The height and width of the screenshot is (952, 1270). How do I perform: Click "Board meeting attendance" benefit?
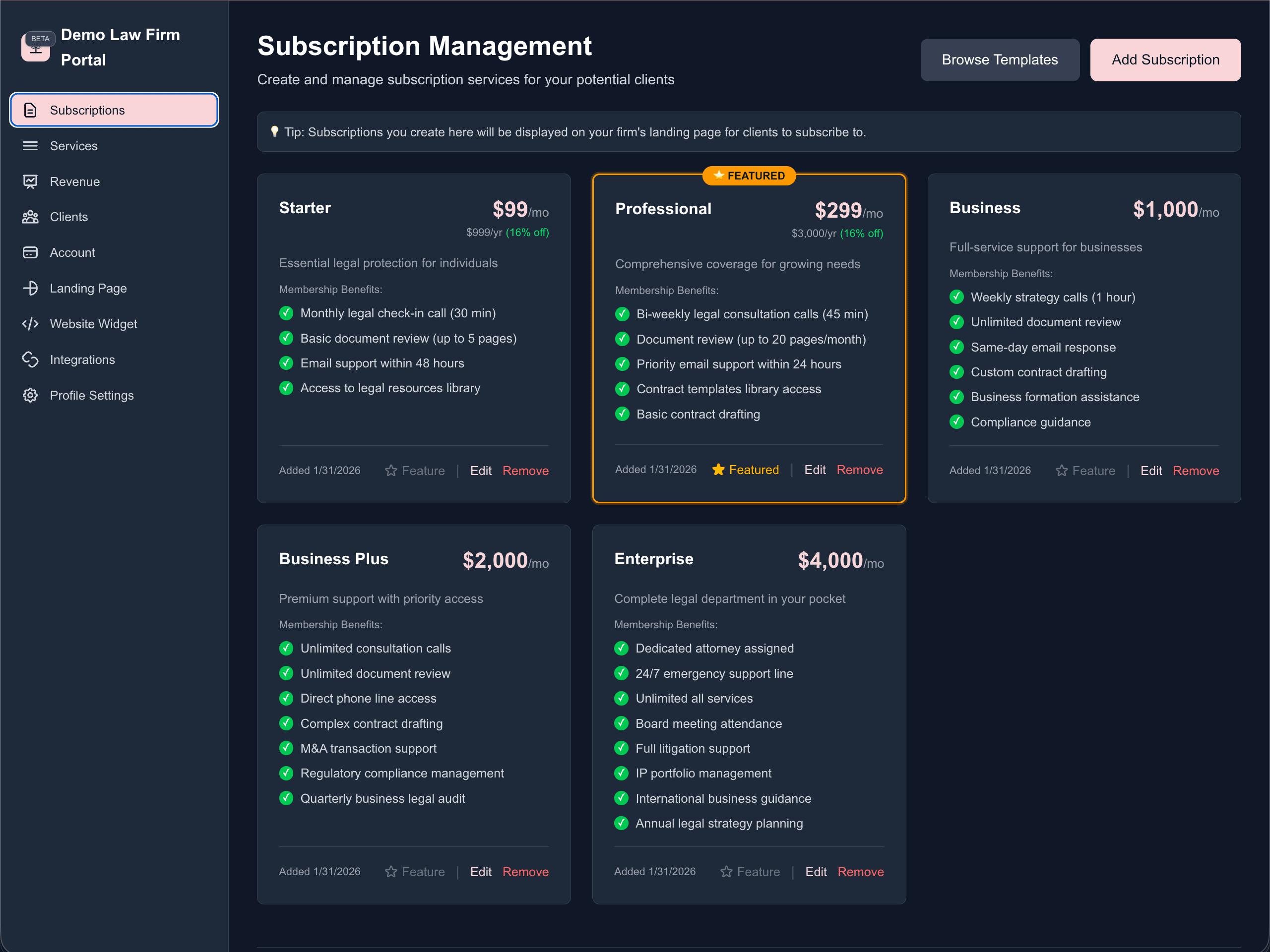[708, 723]
